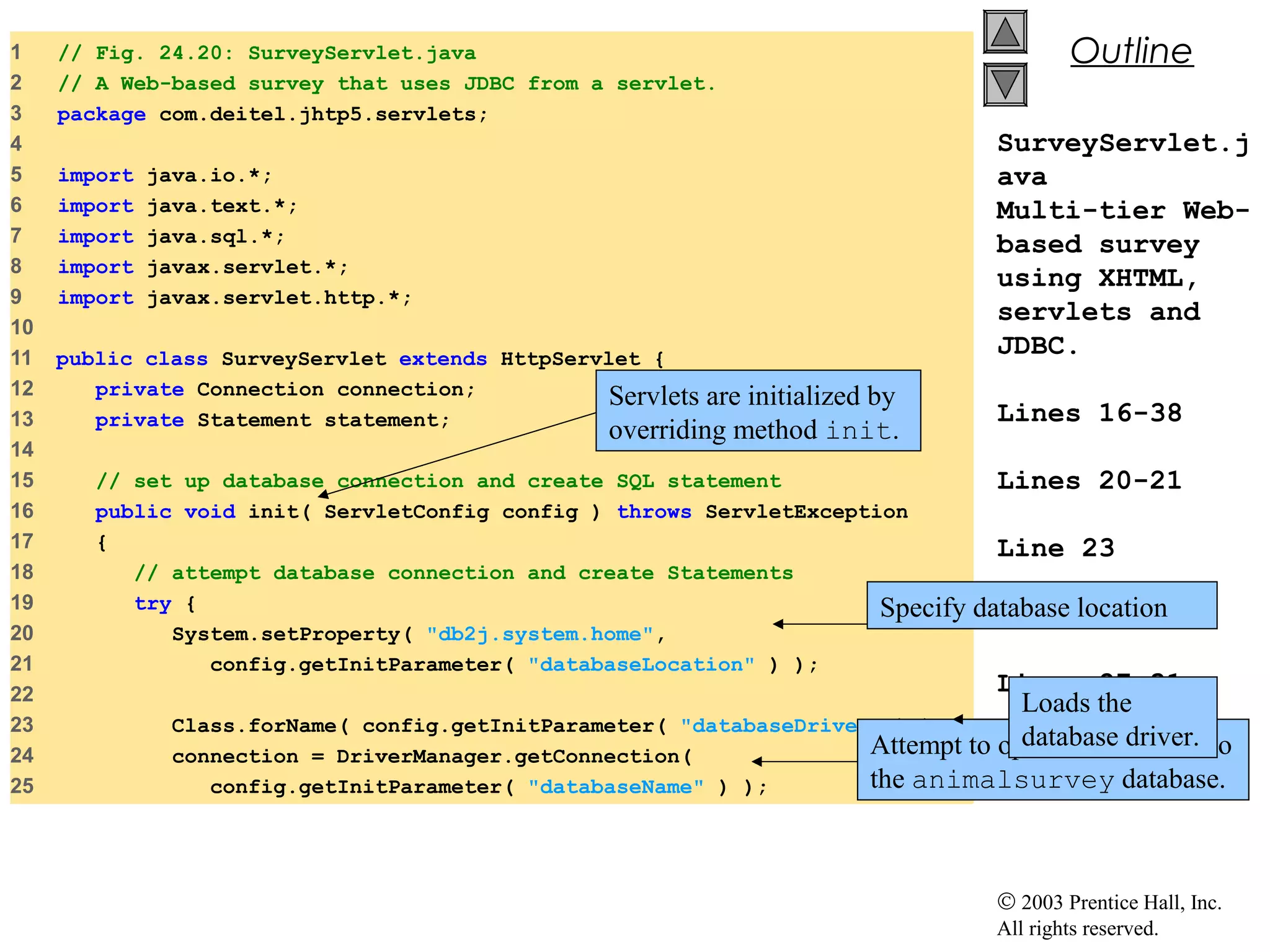This screenshot has height=952, width=1270.
Task: Open the Outline heading link
Action: tap(1132, 51)
